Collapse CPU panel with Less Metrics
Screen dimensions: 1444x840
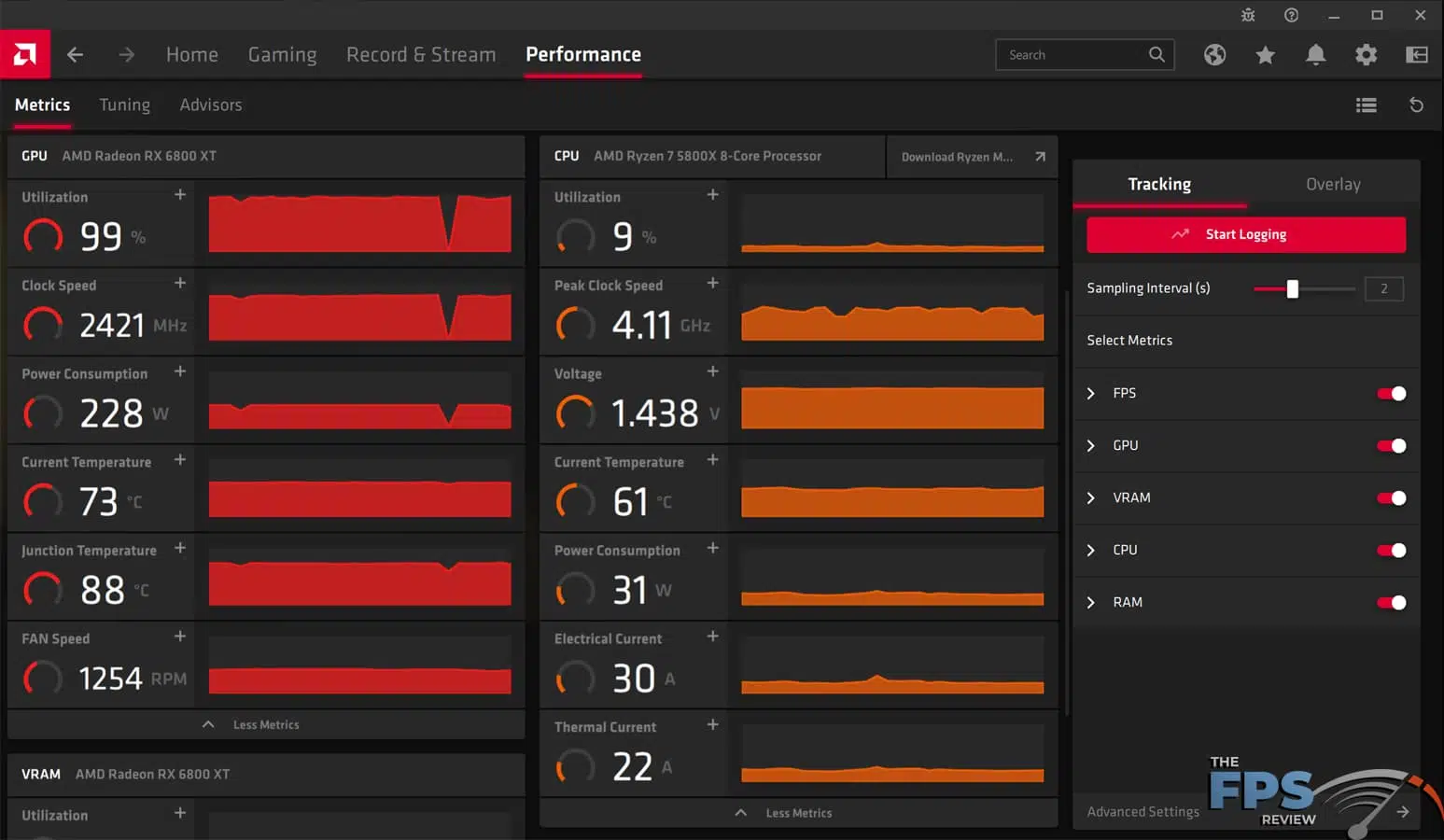[798, 813]
